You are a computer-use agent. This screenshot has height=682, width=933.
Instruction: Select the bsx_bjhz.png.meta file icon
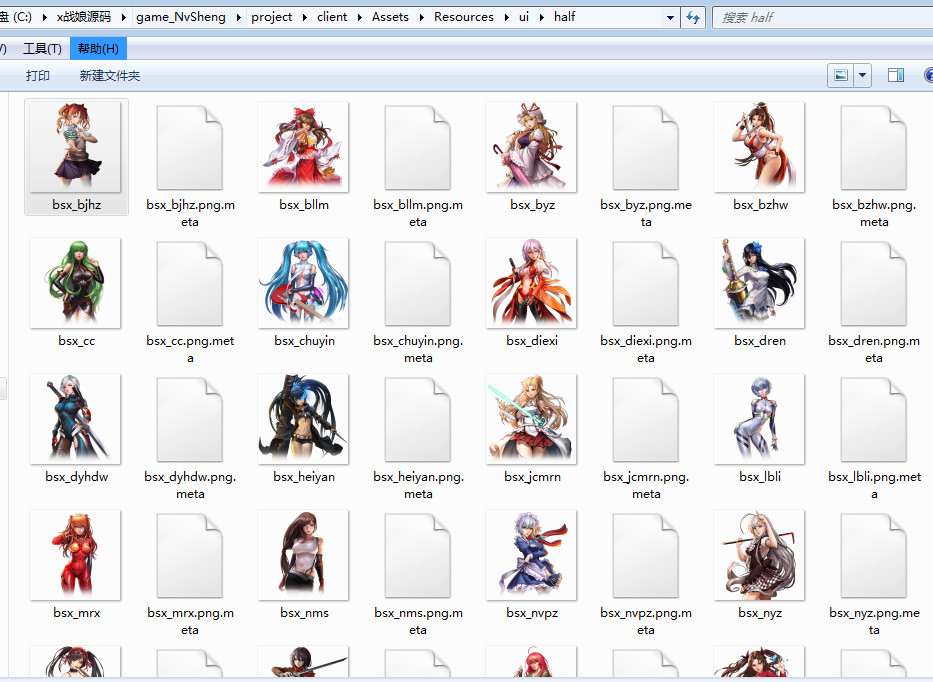[x=190, y=148]
